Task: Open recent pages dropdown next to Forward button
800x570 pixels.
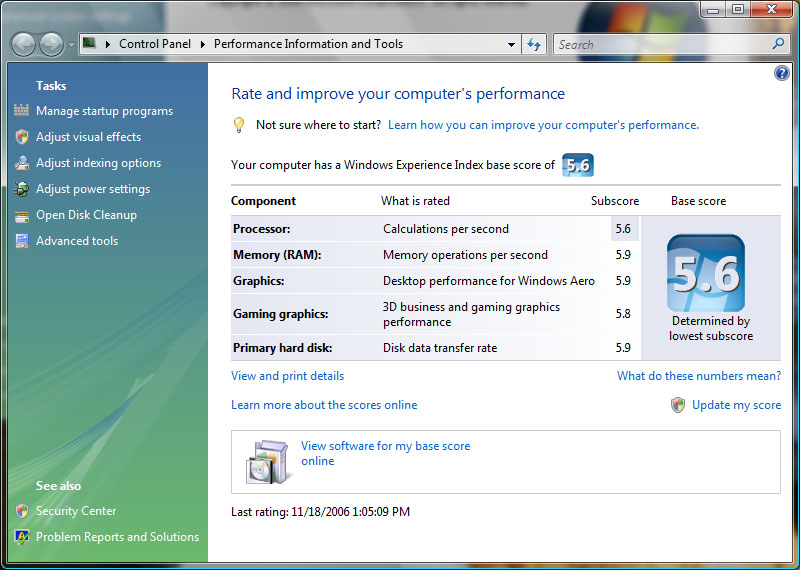Action: tap(71, 45)
